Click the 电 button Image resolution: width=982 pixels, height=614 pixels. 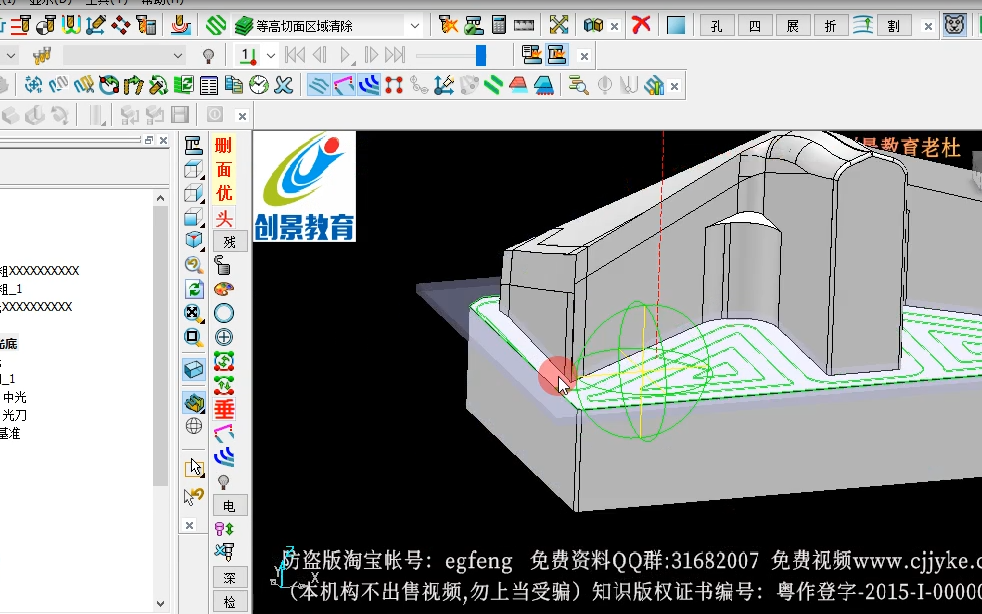coord(230,505)
